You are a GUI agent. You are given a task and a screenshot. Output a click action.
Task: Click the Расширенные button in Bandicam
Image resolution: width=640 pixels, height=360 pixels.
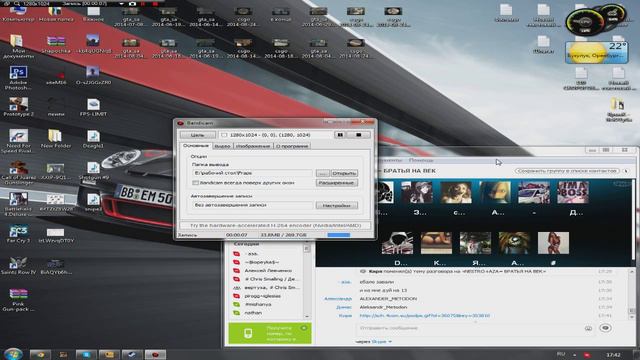337,183
